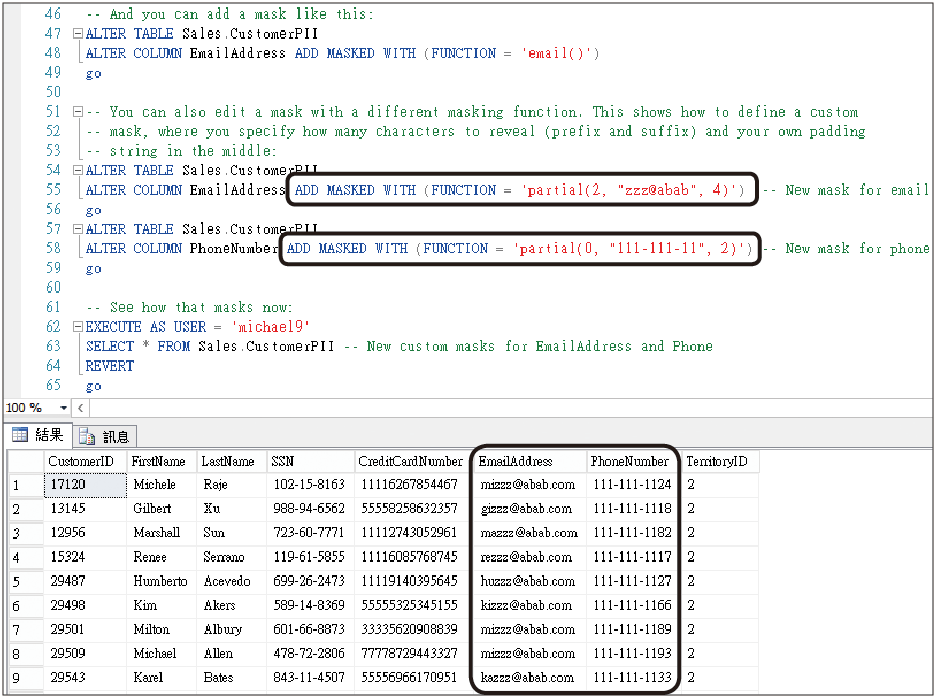The width and height of the screenshot is (937, 700).
Task: Select the CustomerID column header
Action: click(85, 461)
